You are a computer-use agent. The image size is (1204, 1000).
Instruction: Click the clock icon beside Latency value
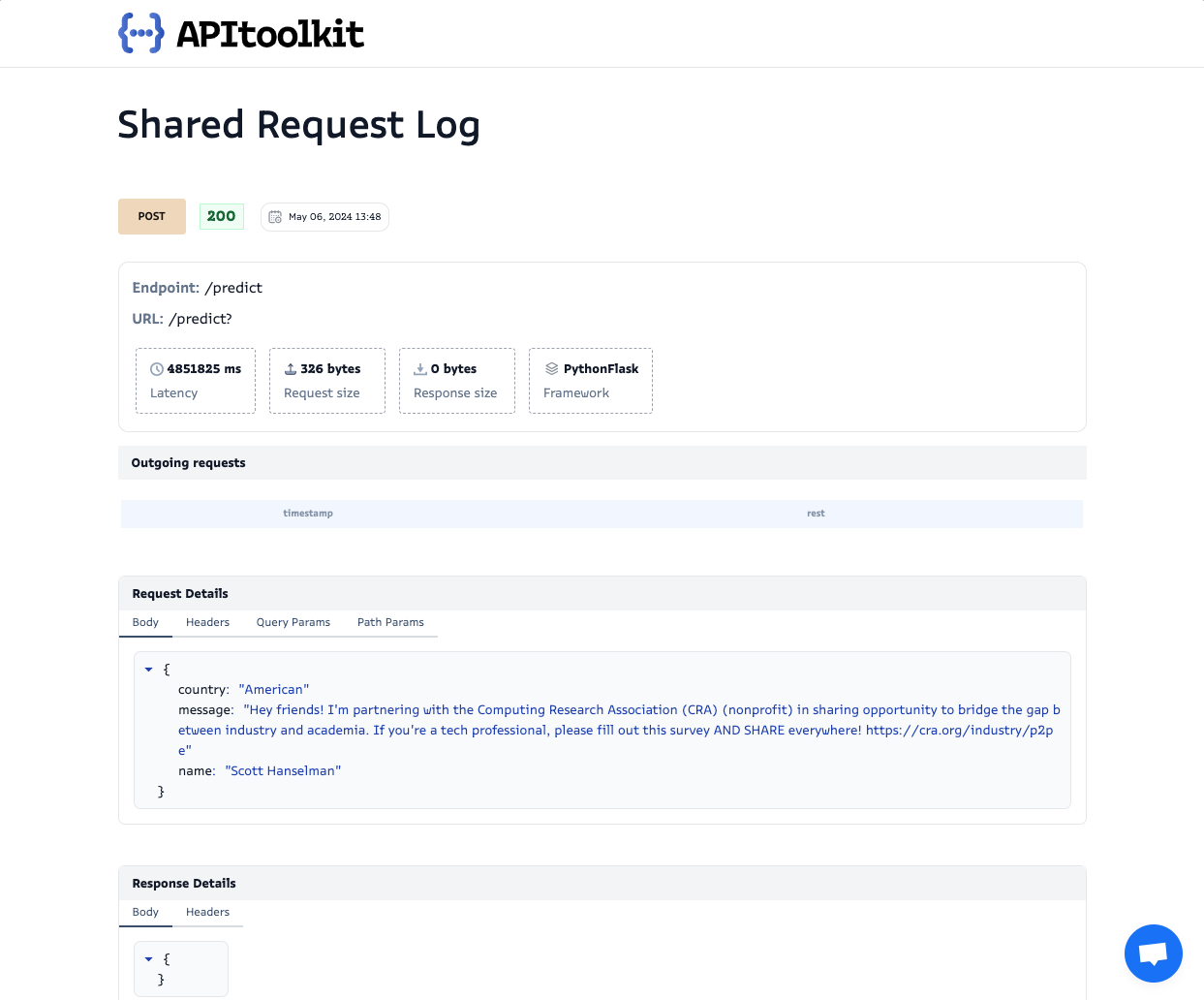coord(156,368)
